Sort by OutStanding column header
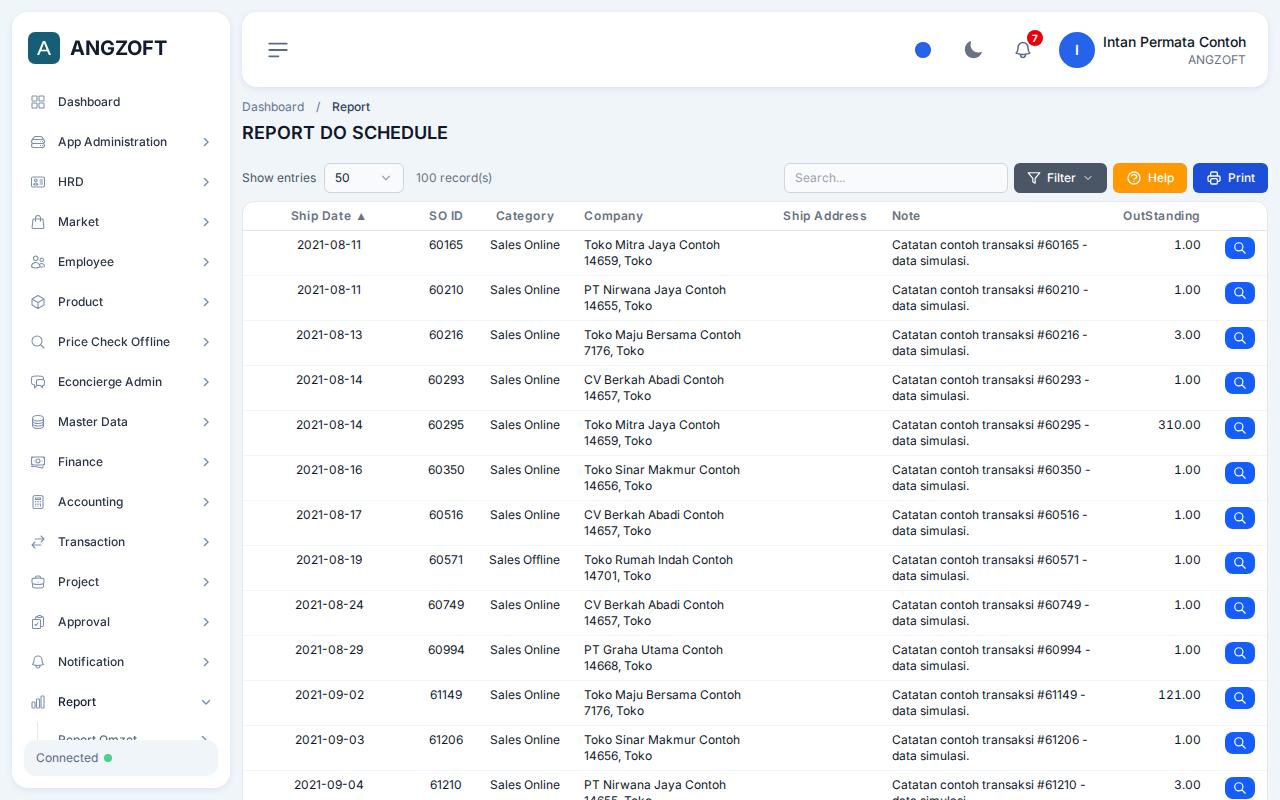 click(x=1161, y=216)
